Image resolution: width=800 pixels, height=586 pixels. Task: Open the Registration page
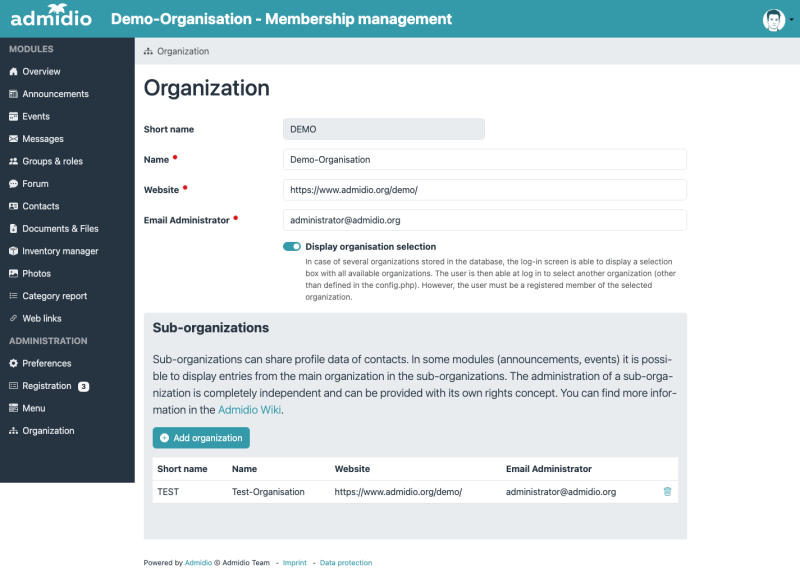(46, 386)
